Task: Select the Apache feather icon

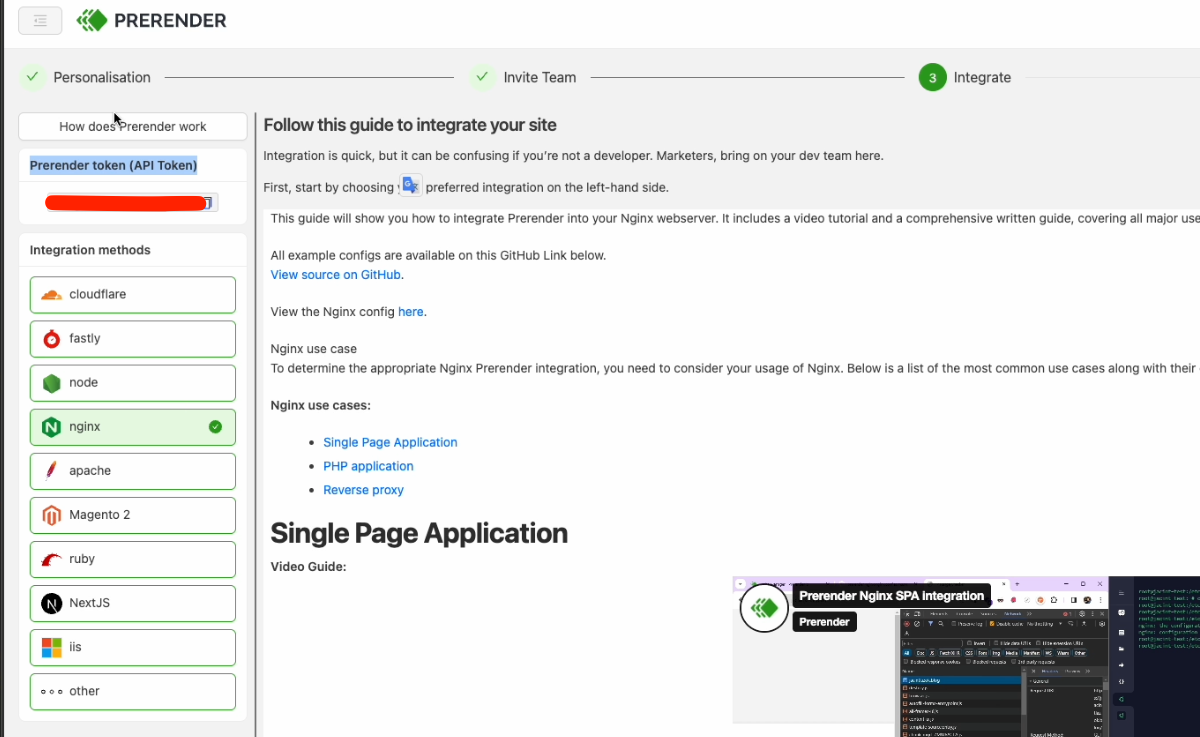Action: pyautogui.click(x=52, y=471)
